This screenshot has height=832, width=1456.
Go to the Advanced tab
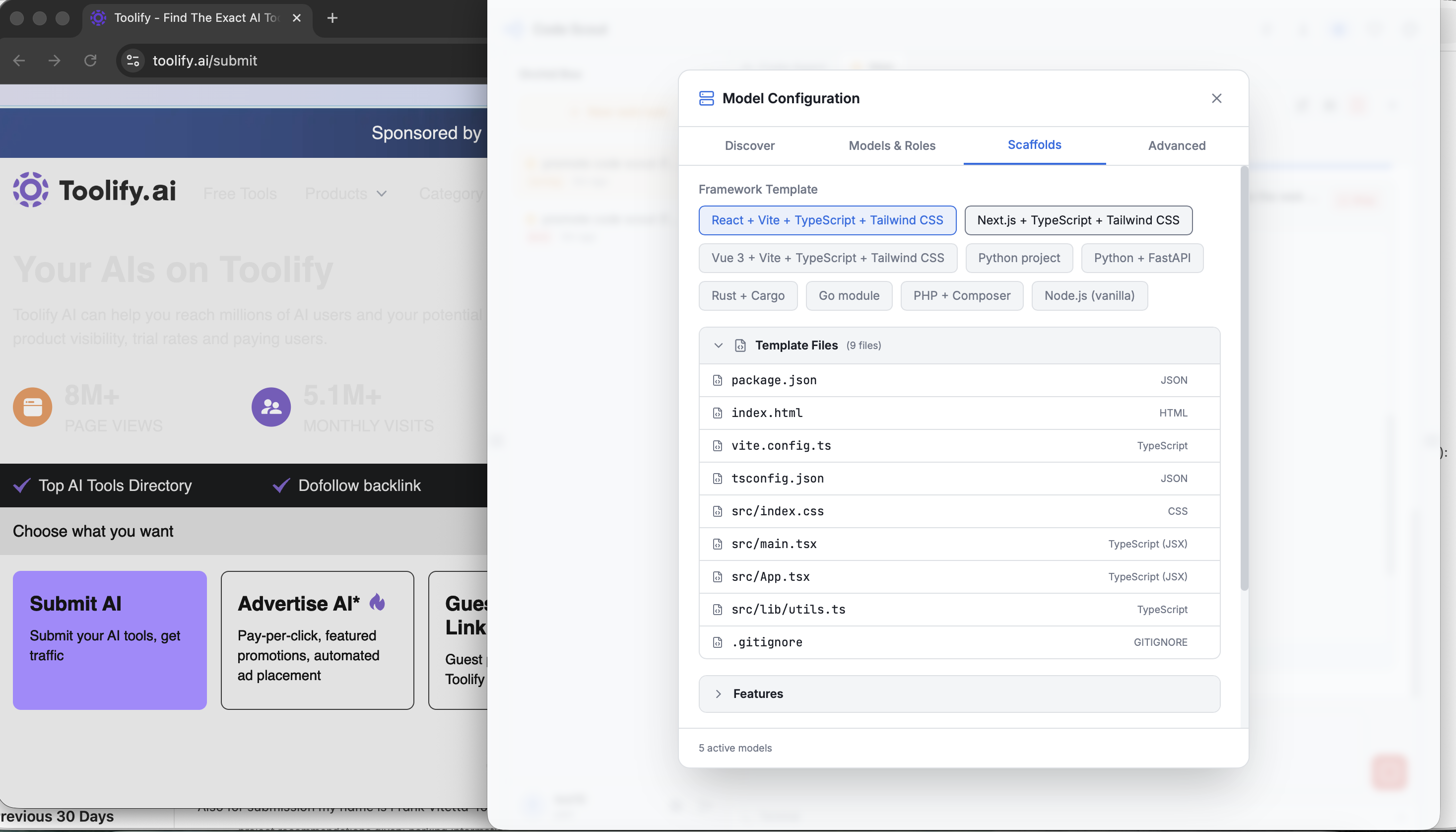click(x=1176, y=145)
